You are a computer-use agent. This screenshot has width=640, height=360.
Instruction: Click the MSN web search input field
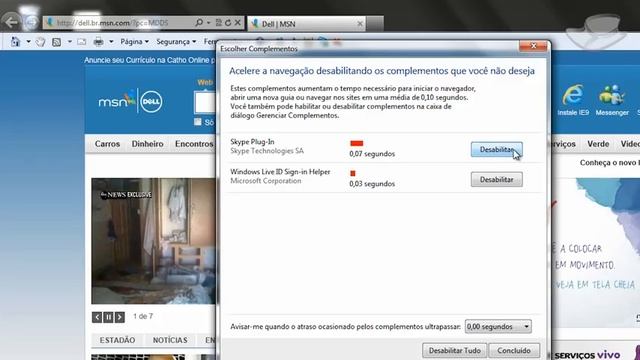tap(205, 102)
